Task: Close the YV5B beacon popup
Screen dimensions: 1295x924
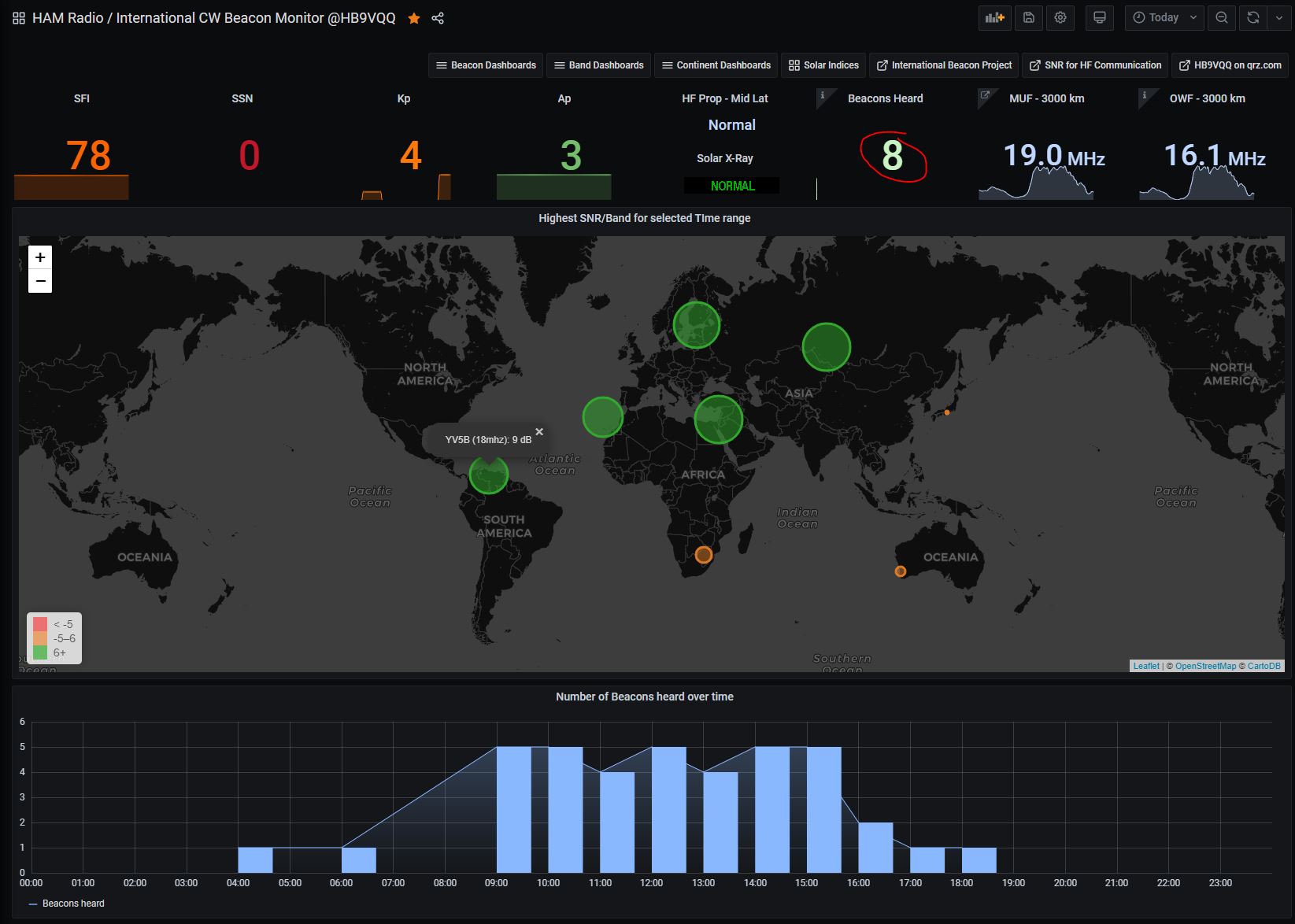Action: coord(539,431)
